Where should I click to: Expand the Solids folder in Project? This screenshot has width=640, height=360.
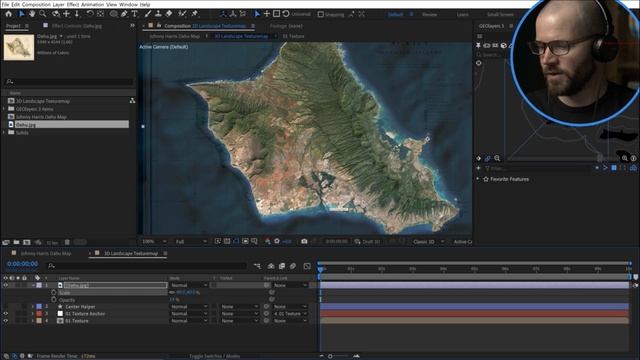(4, 132)
